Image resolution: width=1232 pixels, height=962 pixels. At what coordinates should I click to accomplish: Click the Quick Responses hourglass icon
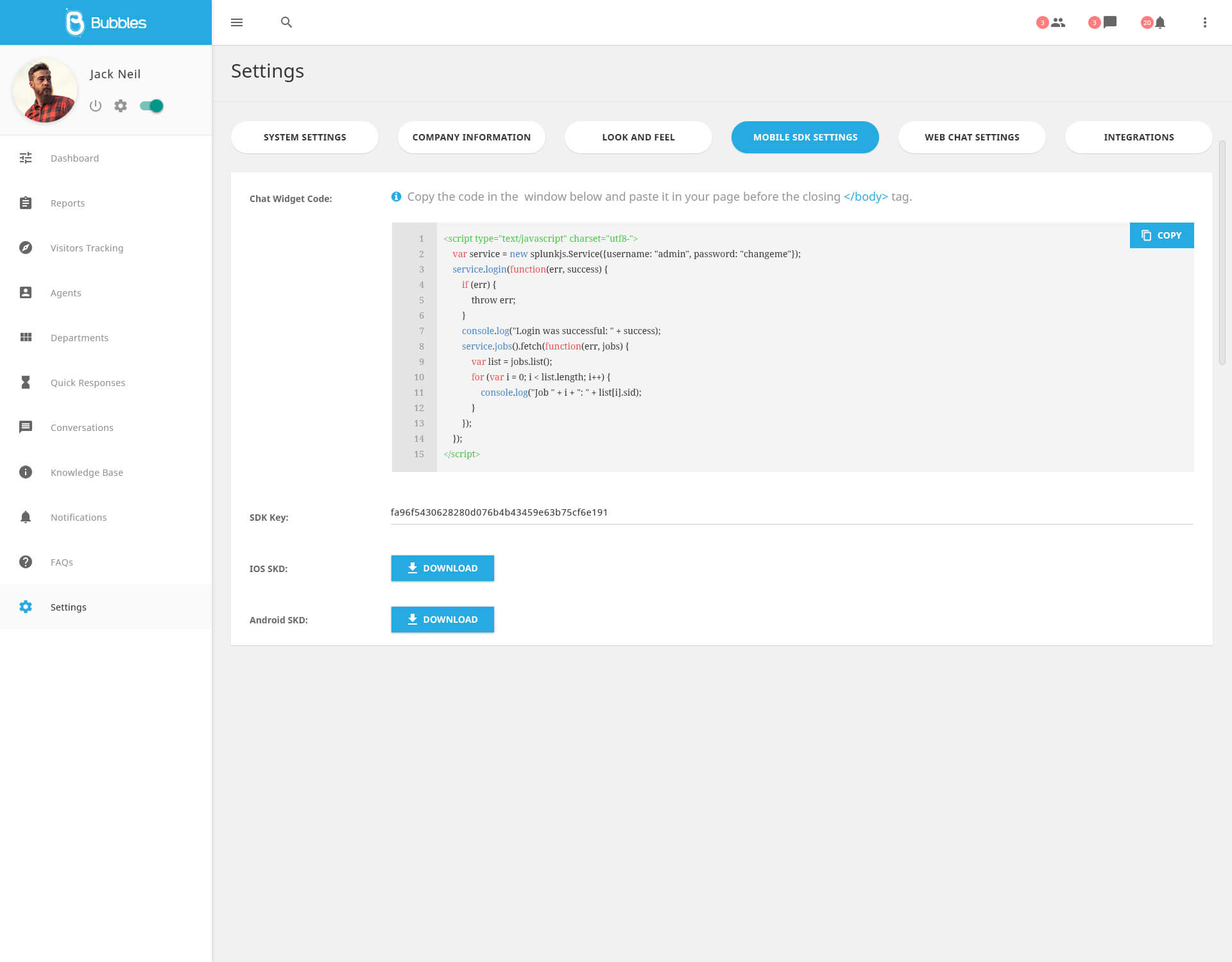click(x=26, y=382)
